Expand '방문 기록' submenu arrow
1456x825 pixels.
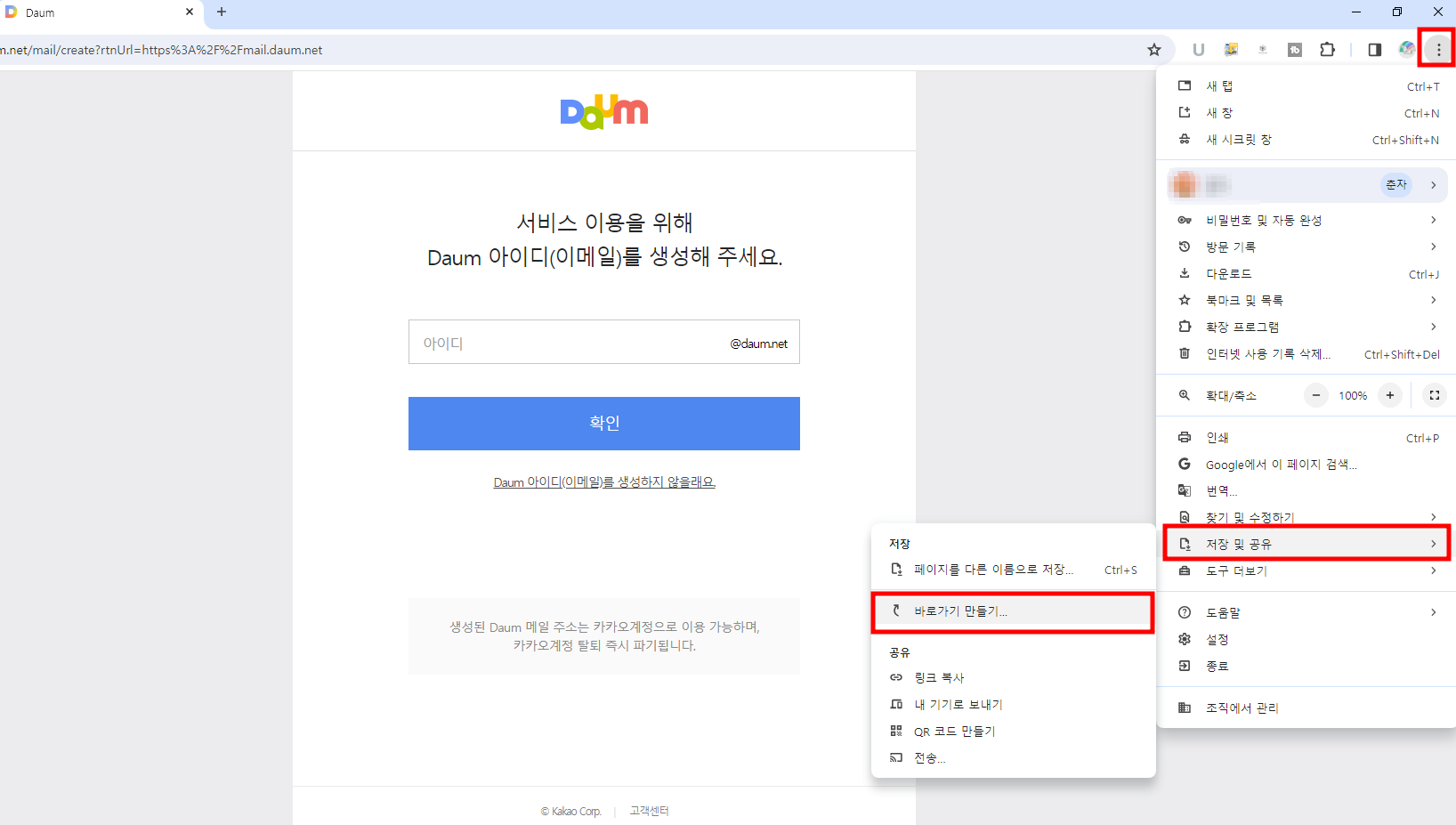point(1432,247)
